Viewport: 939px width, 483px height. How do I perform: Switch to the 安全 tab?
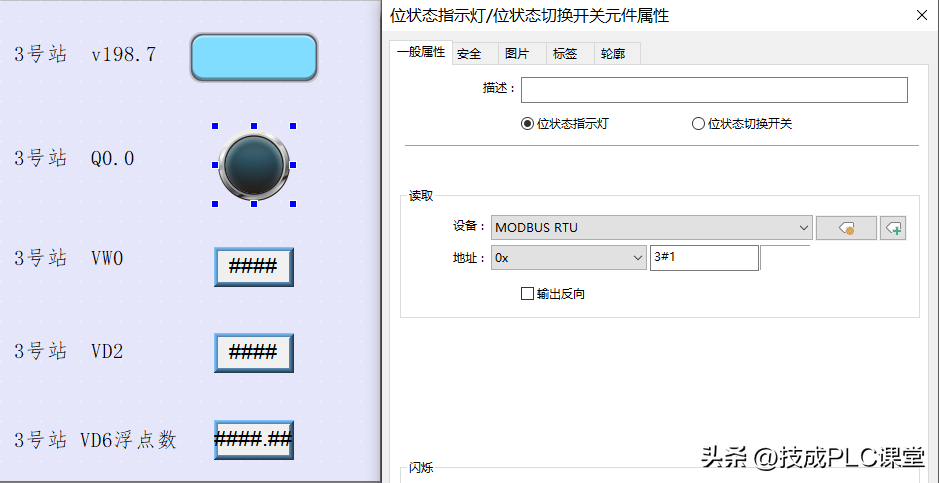(x=469, y=54)
